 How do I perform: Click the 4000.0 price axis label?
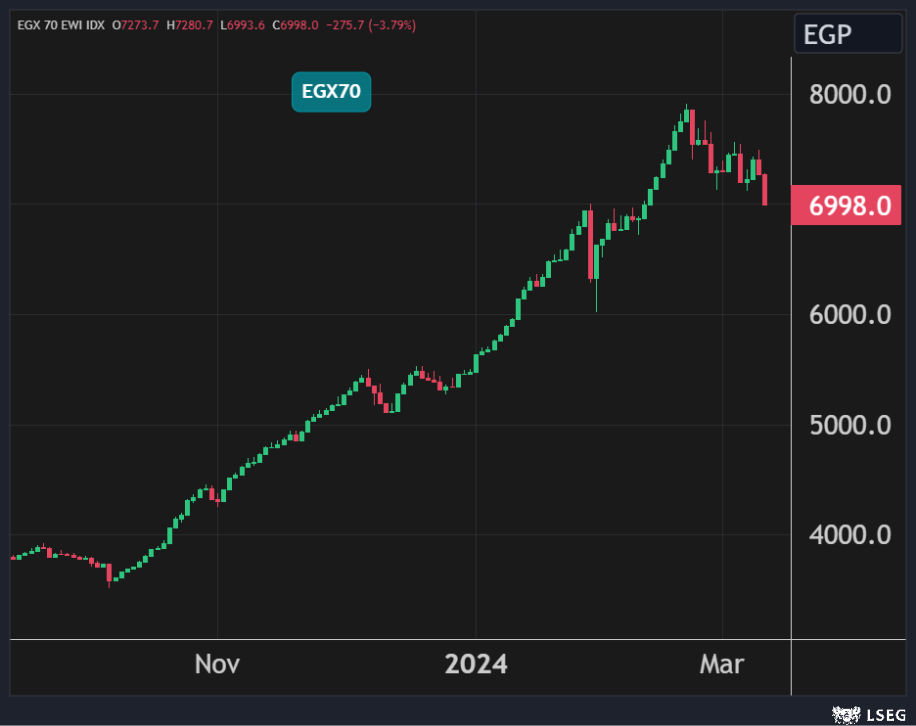850,535
